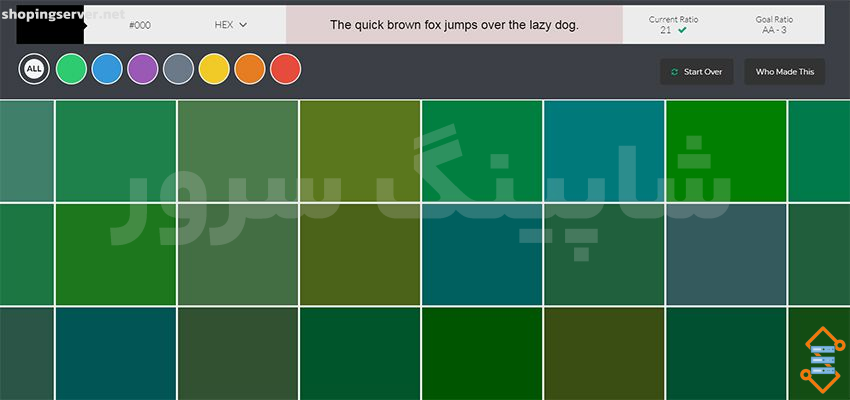Click the orange server logo icon
The height and width of the screenshot is (400, 850).
click(x=822, y=360)
